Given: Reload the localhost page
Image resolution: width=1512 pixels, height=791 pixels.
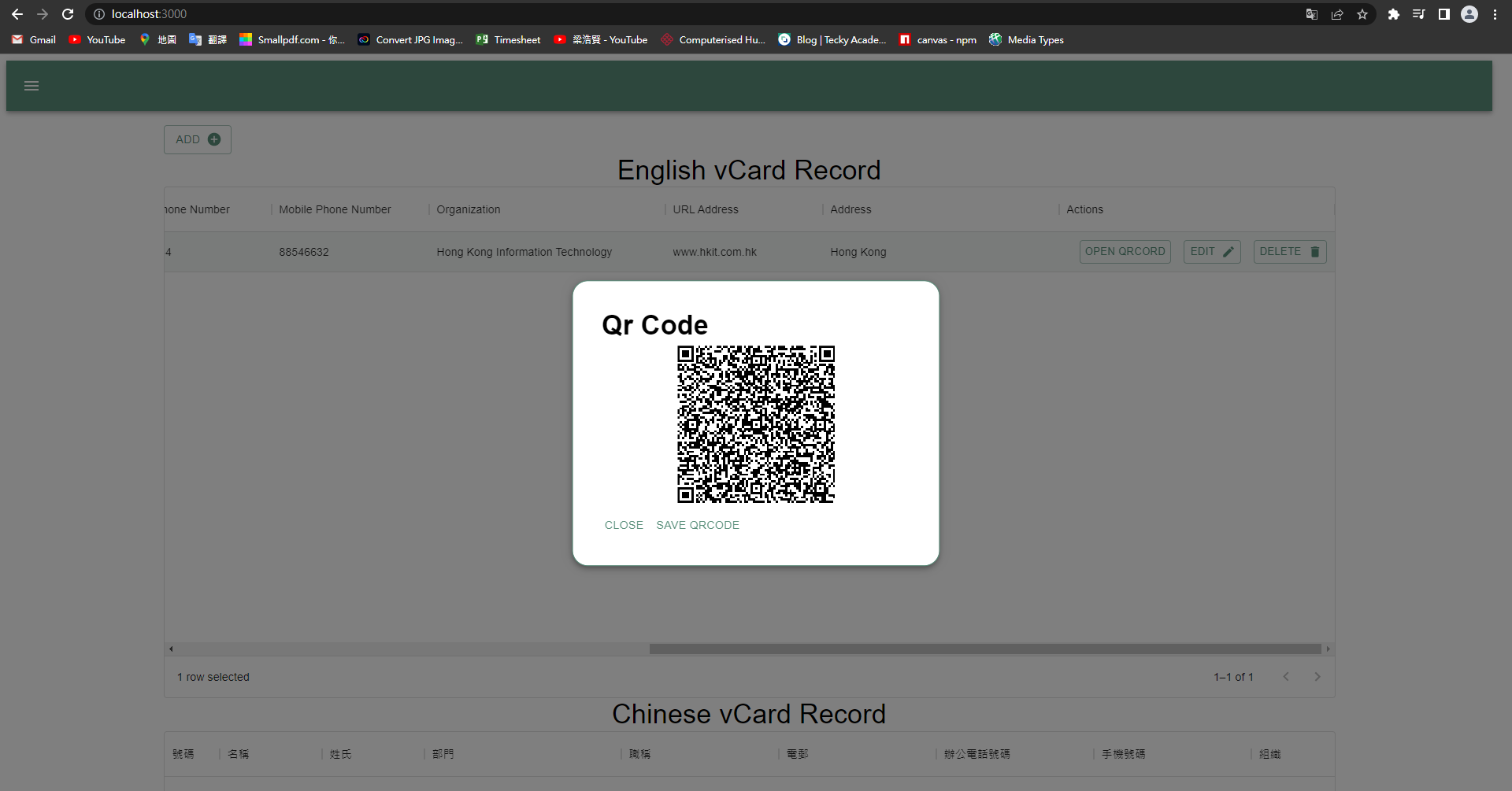Looking at the screenshot, I should pos(68,14).
